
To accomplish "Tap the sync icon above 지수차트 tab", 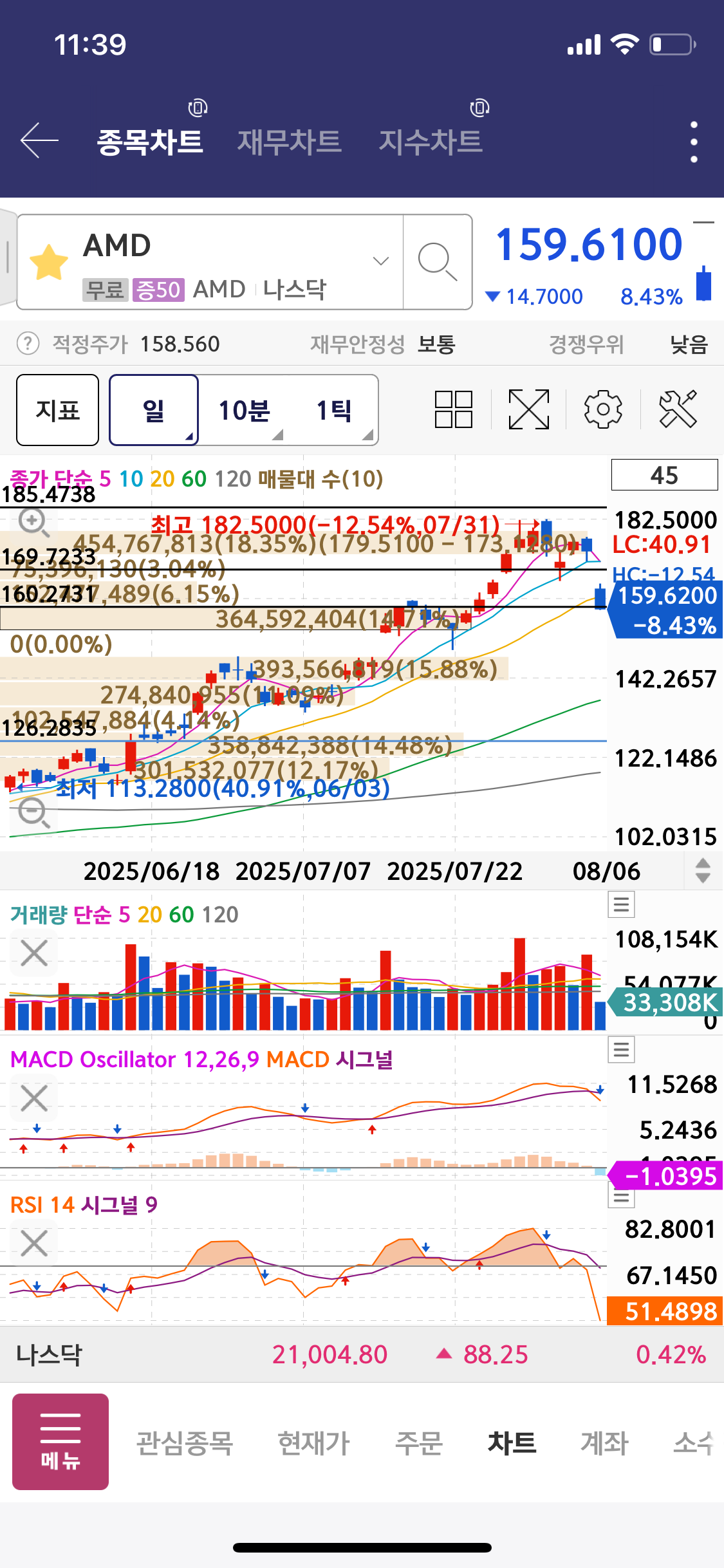I will pyautogui.click(x=479, y=107).
